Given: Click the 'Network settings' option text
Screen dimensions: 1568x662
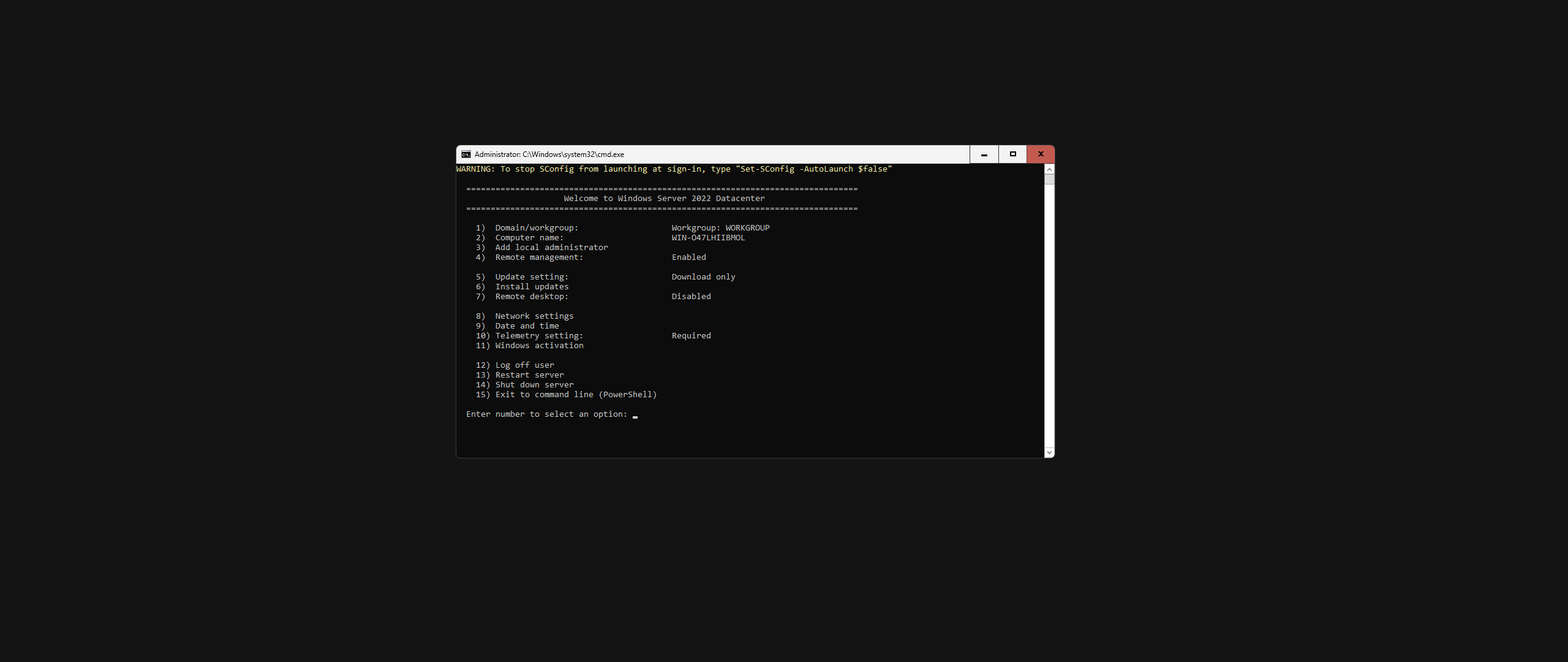Looking at the screenshot, I should click(534, 316).
